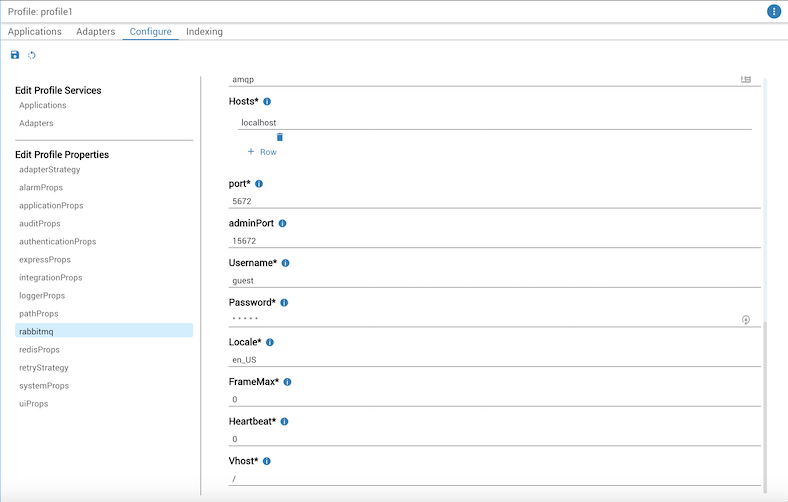
Task: Click the info icon next to Vhost
Action: tap(267, 461)
